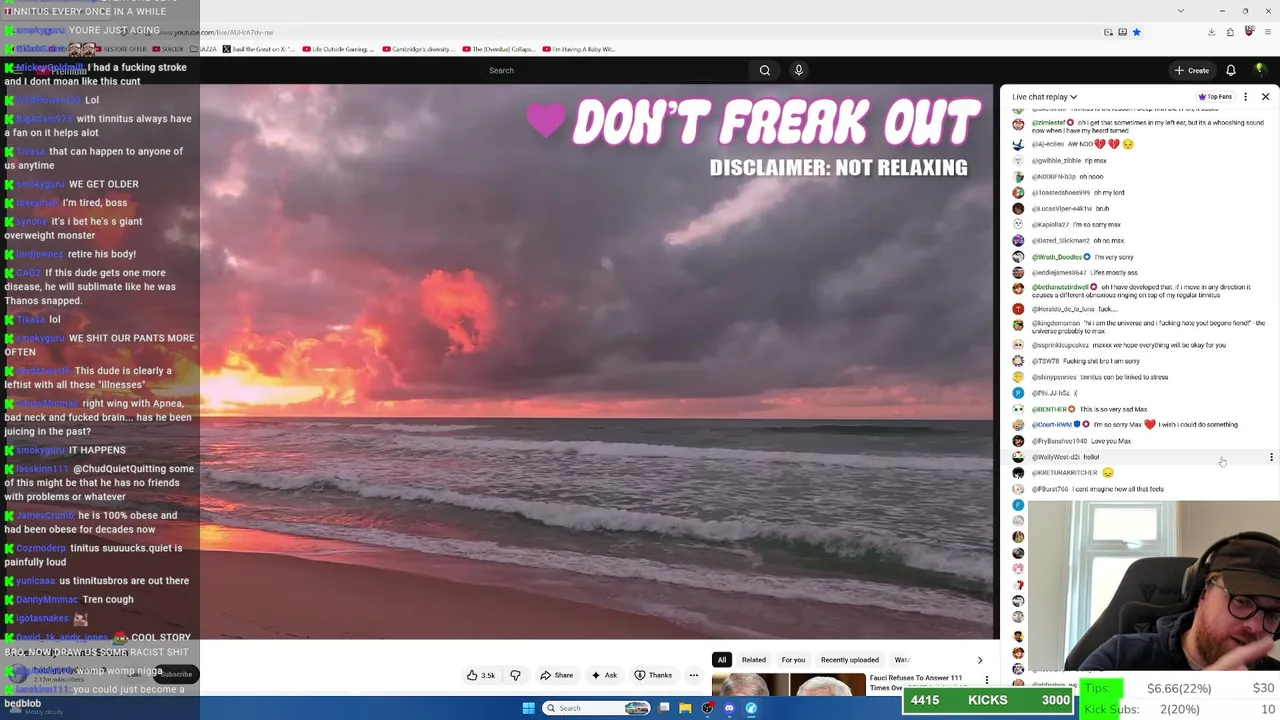Click the ad-blocker shield extension icon
Viewport: 1280px width, 720px height.
(1249, 32)
